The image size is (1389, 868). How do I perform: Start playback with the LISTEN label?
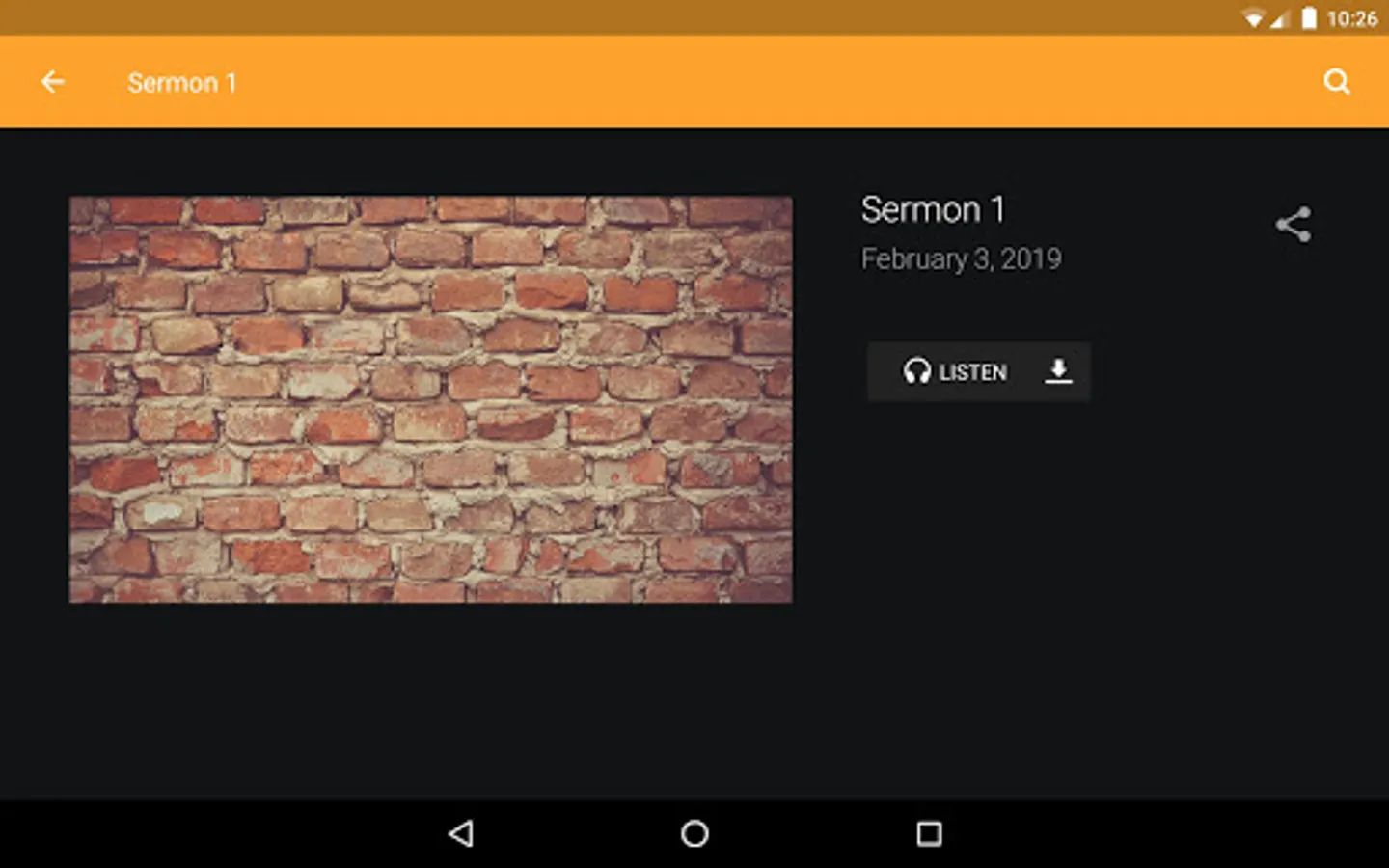pos(972,372)
